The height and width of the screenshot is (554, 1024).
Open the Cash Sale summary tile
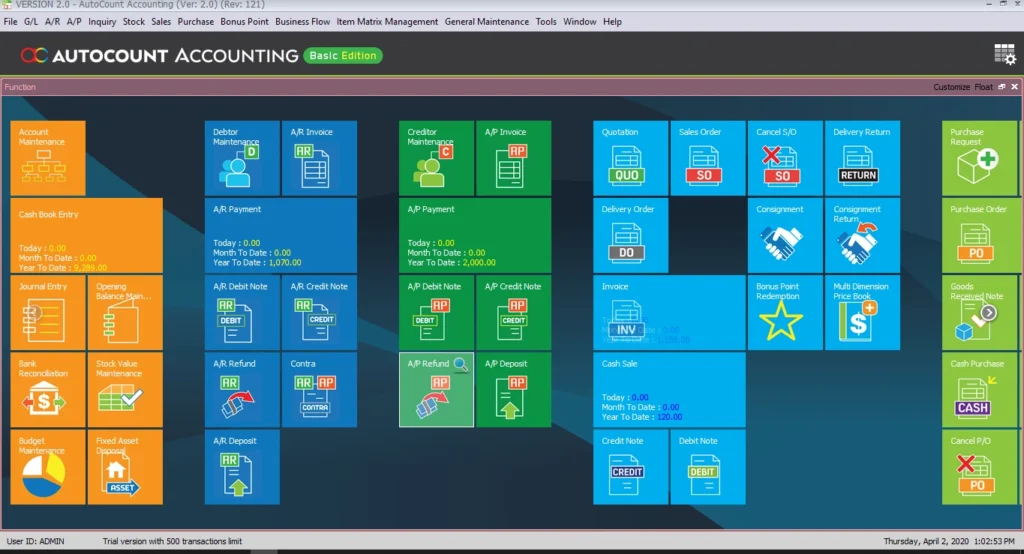coord(669,389)
